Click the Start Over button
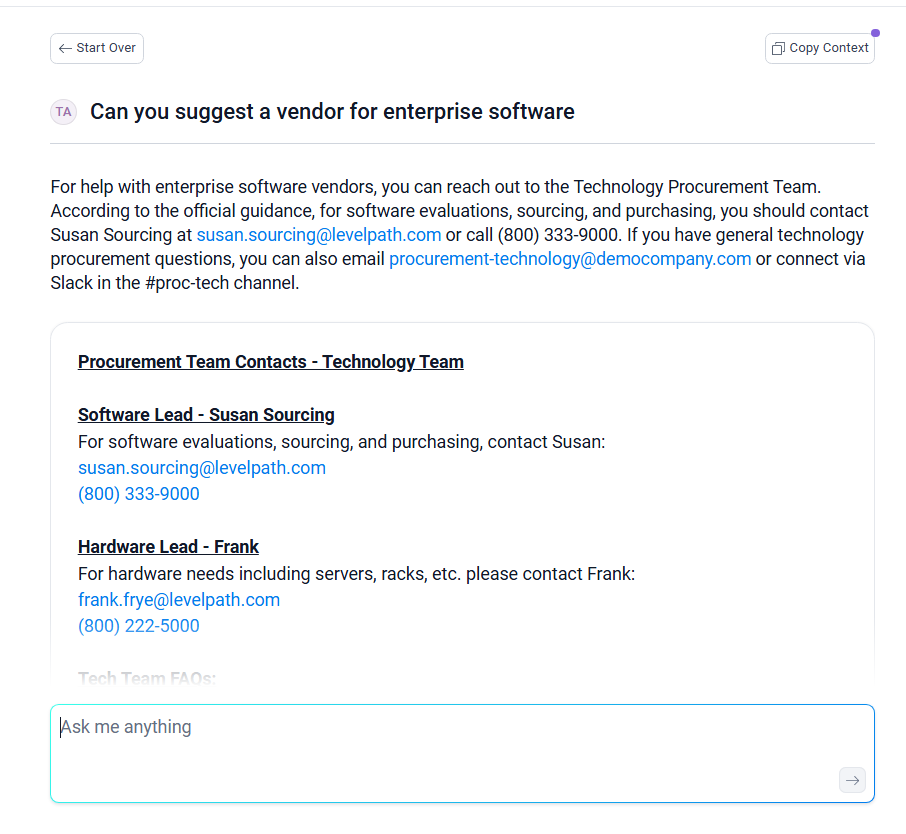This screenshot has height=834, width=906. tap(97, 48)
